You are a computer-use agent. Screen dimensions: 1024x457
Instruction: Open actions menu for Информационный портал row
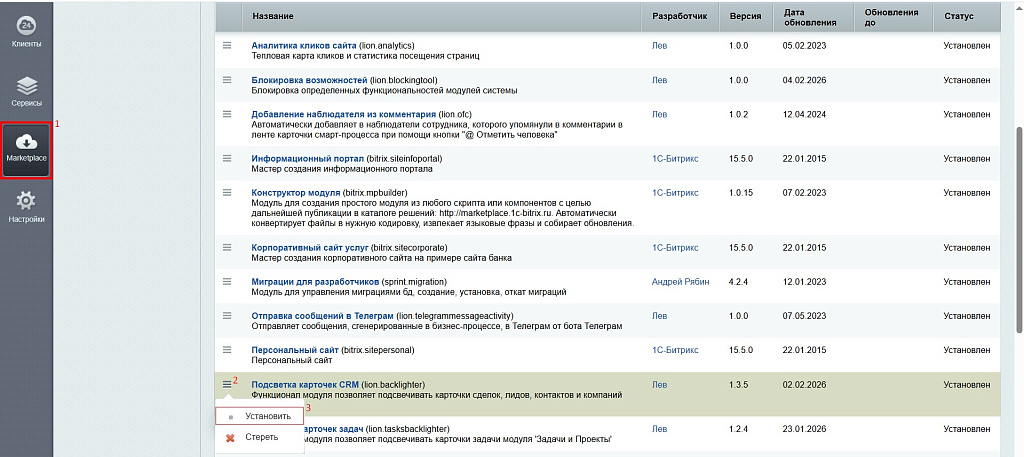227,158
